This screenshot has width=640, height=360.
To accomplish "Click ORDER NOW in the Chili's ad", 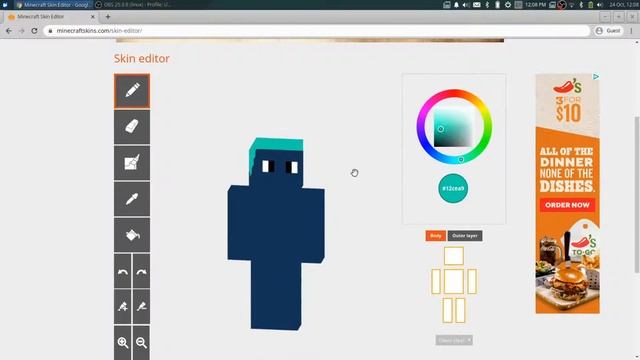I will point(567,205).
